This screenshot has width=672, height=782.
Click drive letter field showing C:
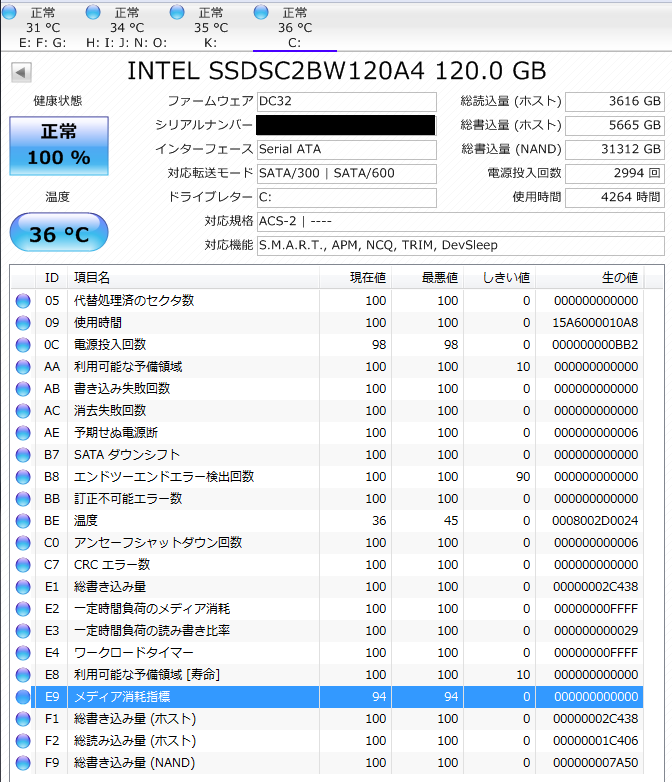click(x=347, y=197)
